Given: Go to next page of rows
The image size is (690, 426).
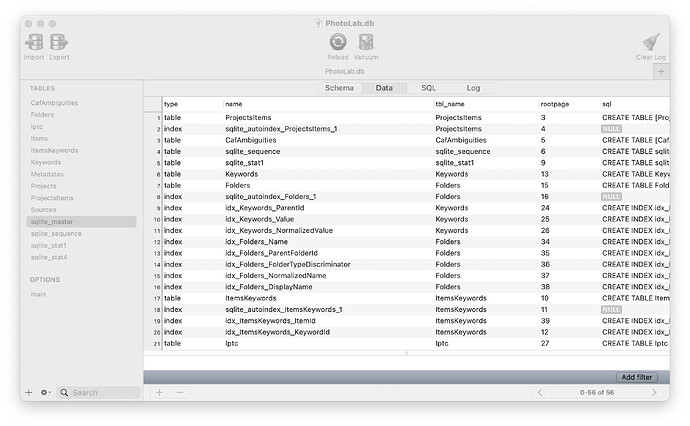Looking at the screenshot, I should tap(654, 392).
